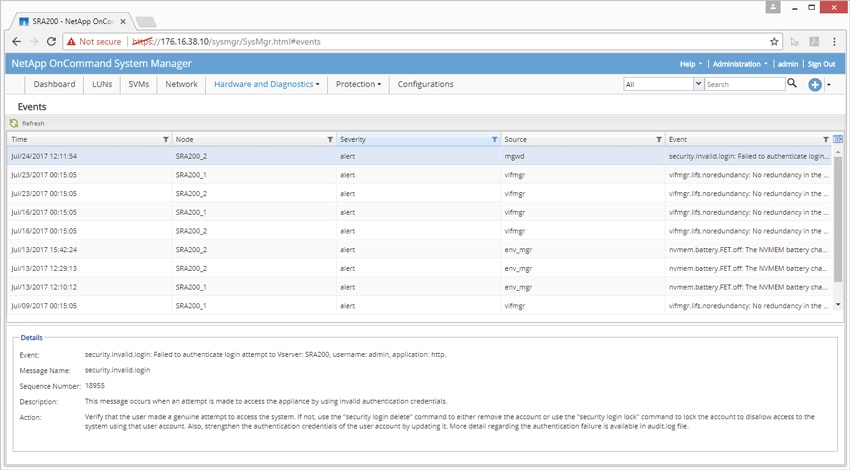Click the security.invalid.login message name value

[118, 370]
